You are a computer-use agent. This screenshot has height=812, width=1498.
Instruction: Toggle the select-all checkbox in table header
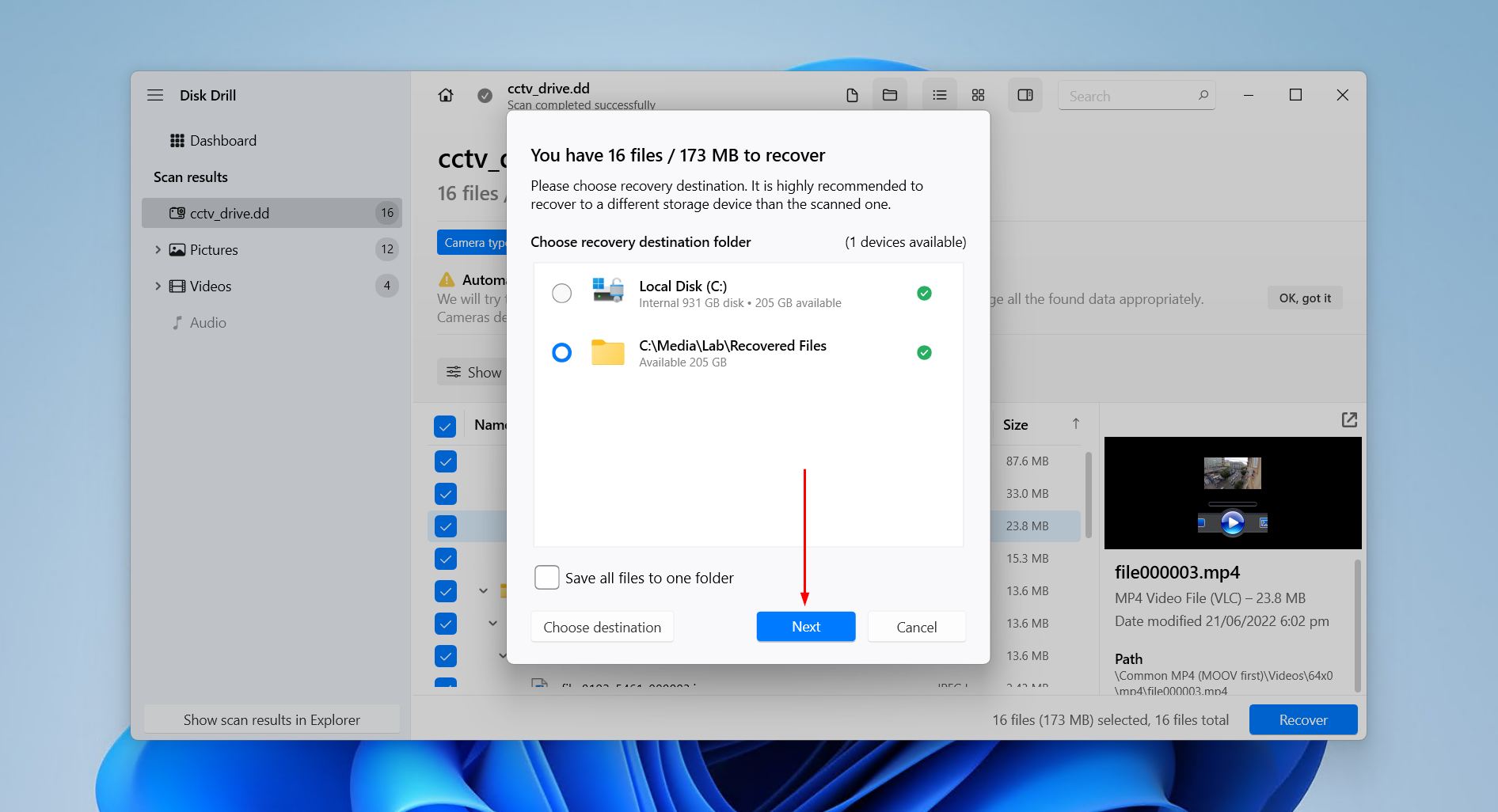tap(445, 427)
